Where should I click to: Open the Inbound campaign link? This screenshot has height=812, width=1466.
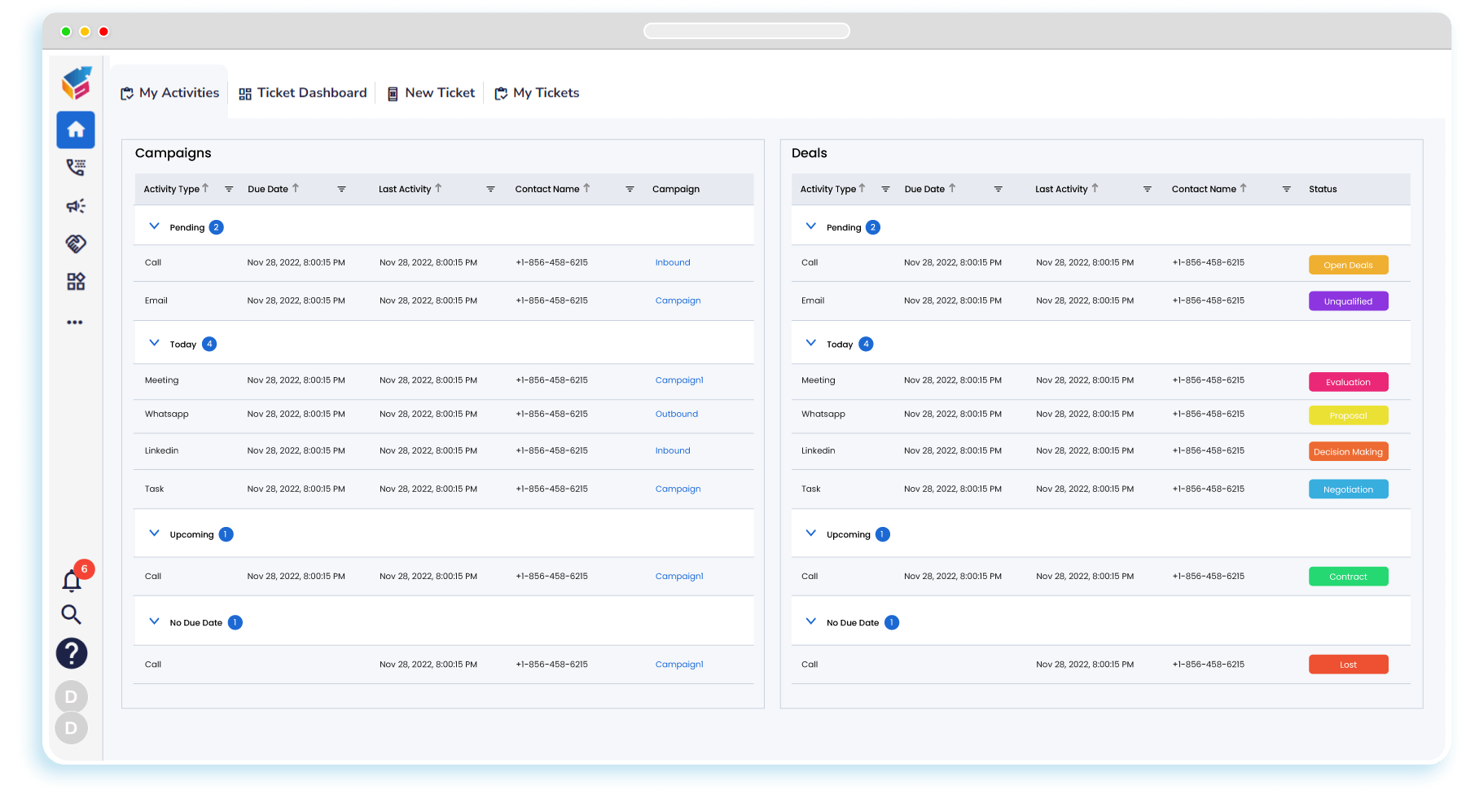pos(672,262)
